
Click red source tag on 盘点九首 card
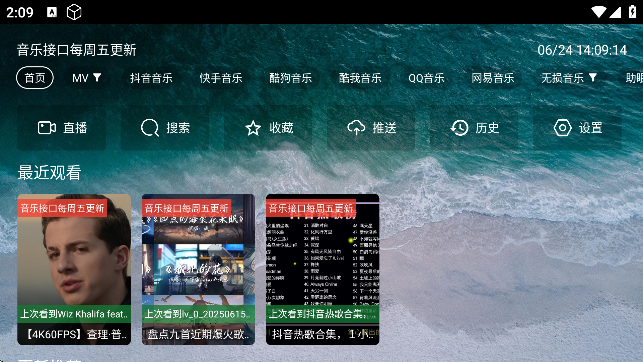(x=187, y=208)
